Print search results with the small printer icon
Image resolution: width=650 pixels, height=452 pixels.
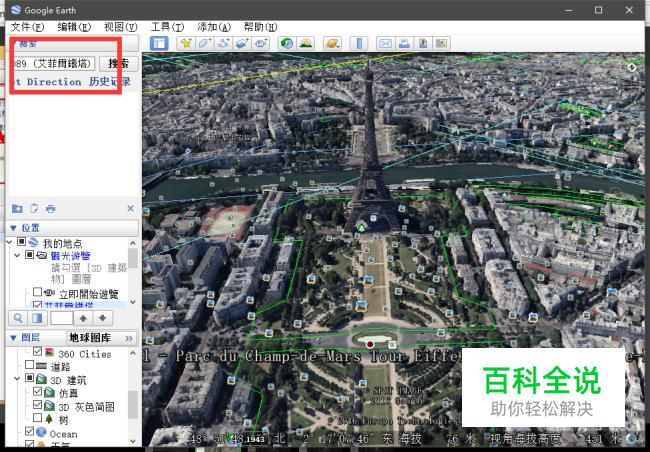(x=51, y=208)
